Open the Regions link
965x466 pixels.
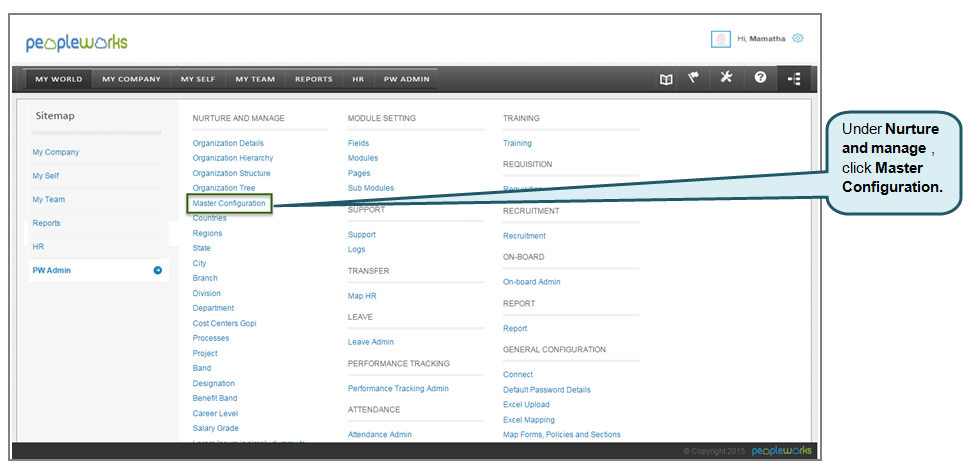coord(207,233)
